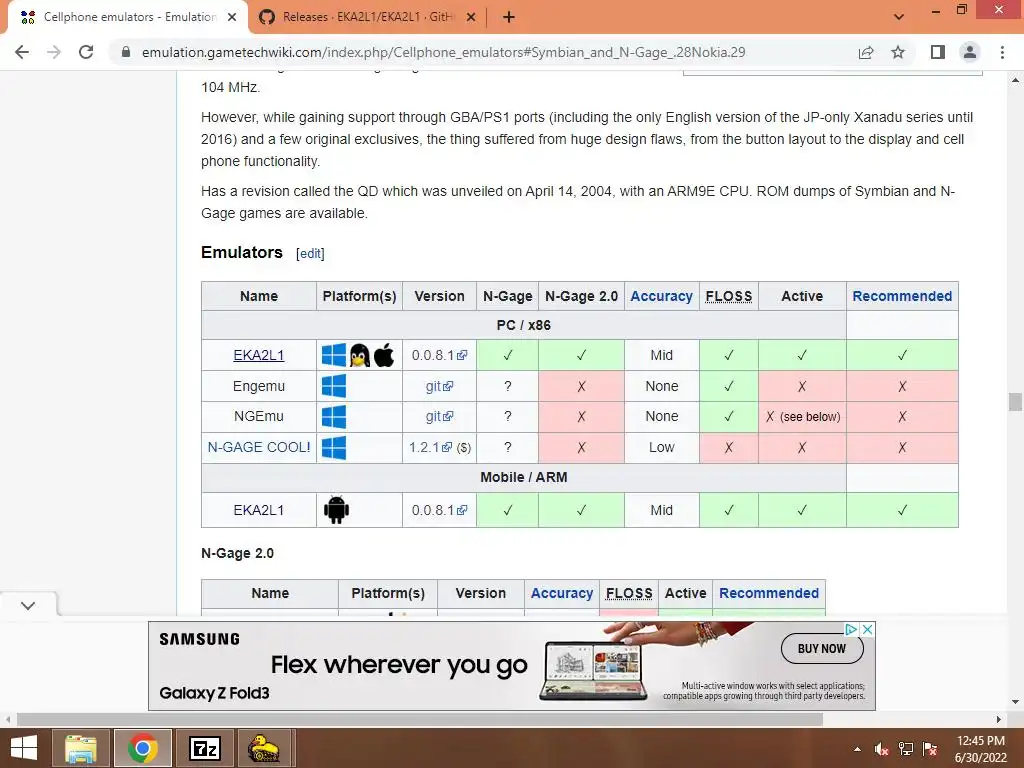The image size is (1024, 768).
Task: Click the Windows icon in NGEmu row
Action: (334, 417)
